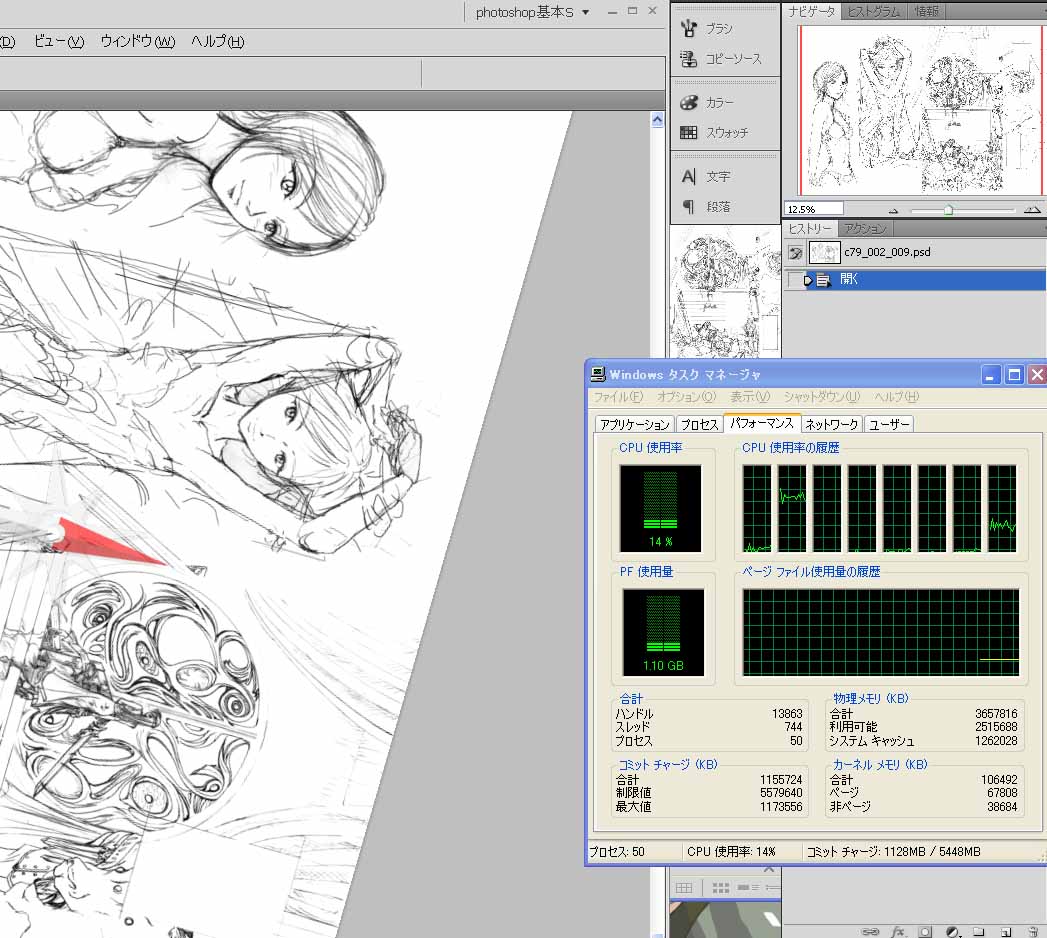This screenshot has height=938, width=1047.
Task: Click the thumbnail tiles view icon in lower panel
Action: [x=720, y=888]
